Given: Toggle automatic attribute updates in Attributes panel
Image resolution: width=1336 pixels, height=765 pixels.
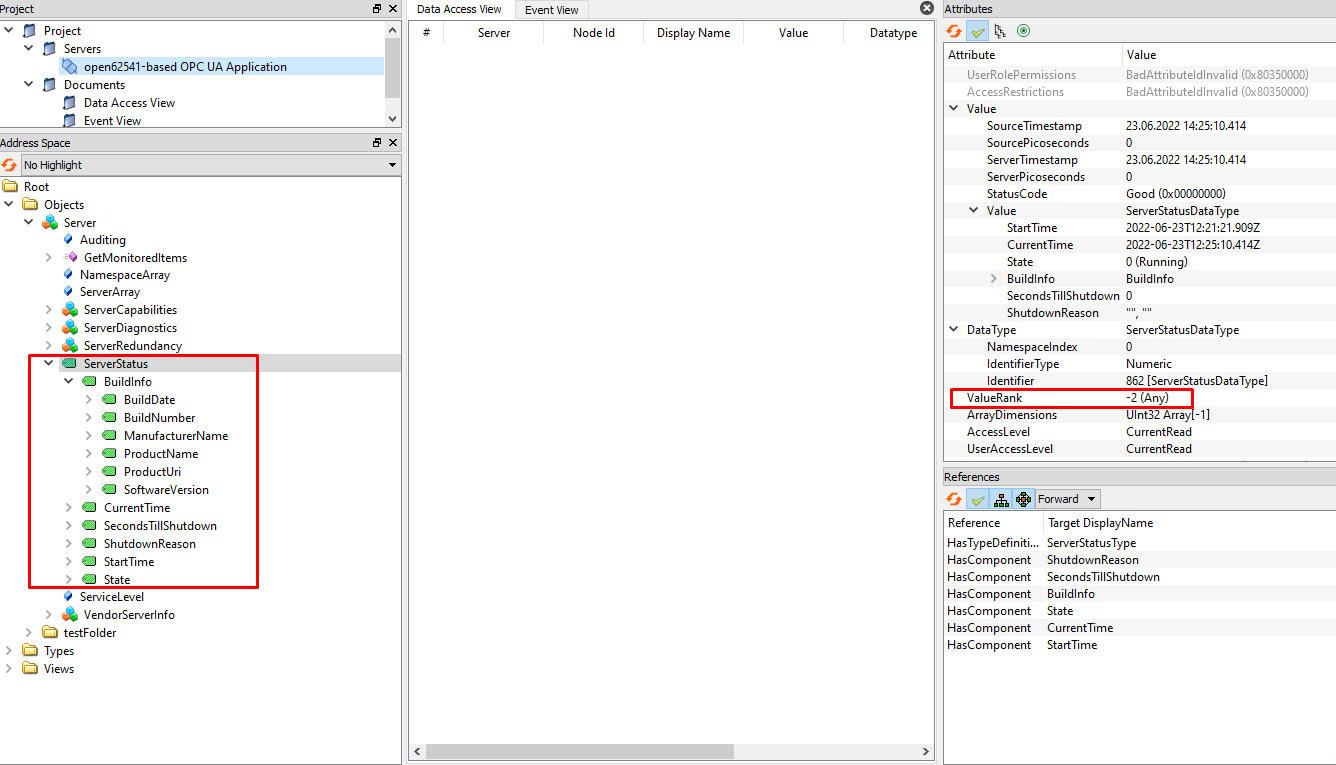Looking at the screenshot, I should (x=977, y=31).
